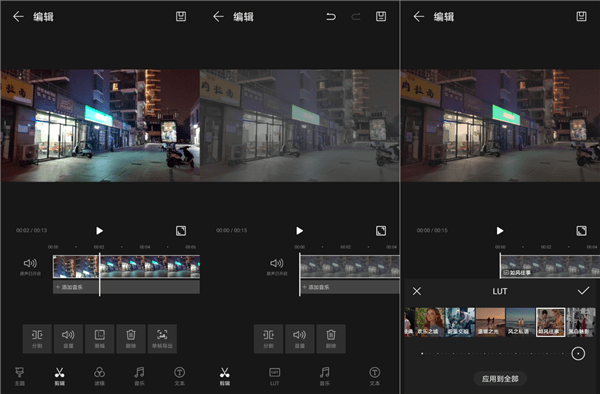Viewport: 600px width, 394px height.
Task: Select 剪辑 scissors tab on middle screen
Action: point(225,376)
